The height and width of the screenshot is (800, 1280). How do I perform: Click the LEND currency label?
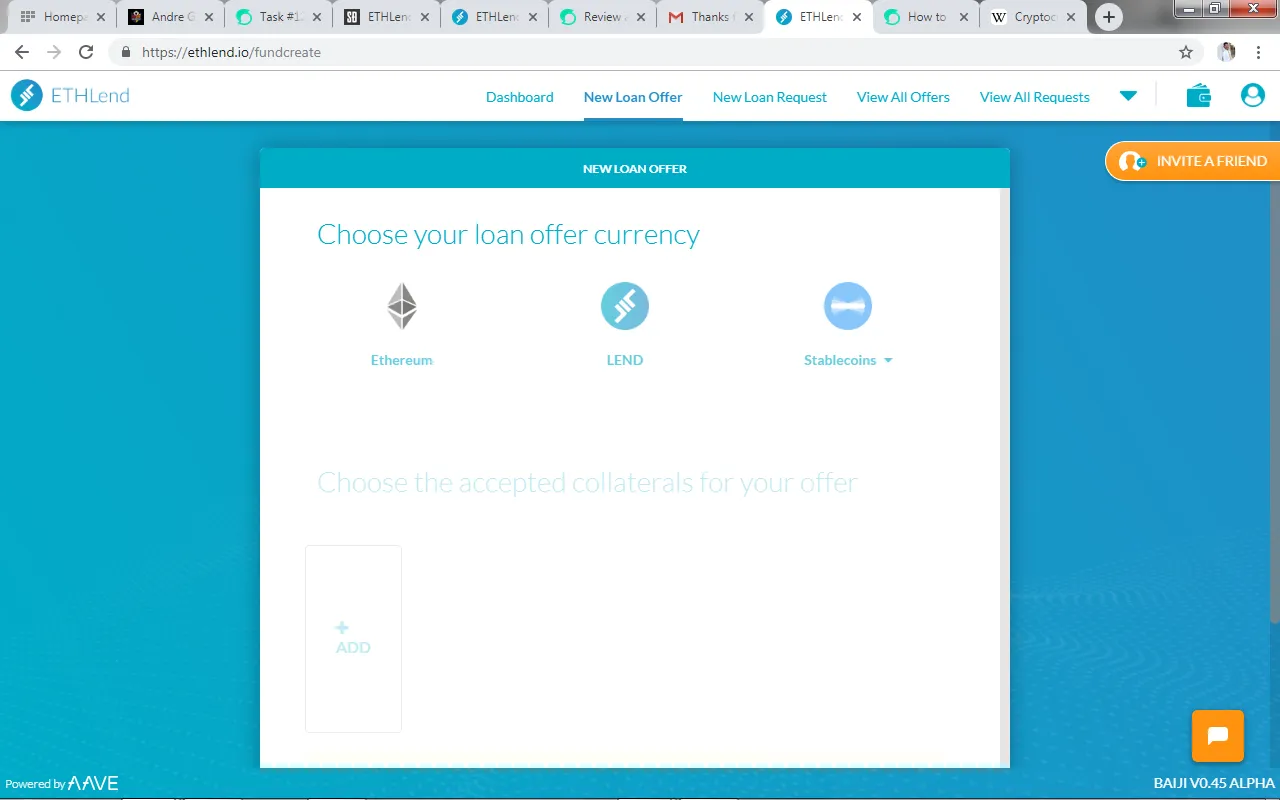[x=625, y=360]
